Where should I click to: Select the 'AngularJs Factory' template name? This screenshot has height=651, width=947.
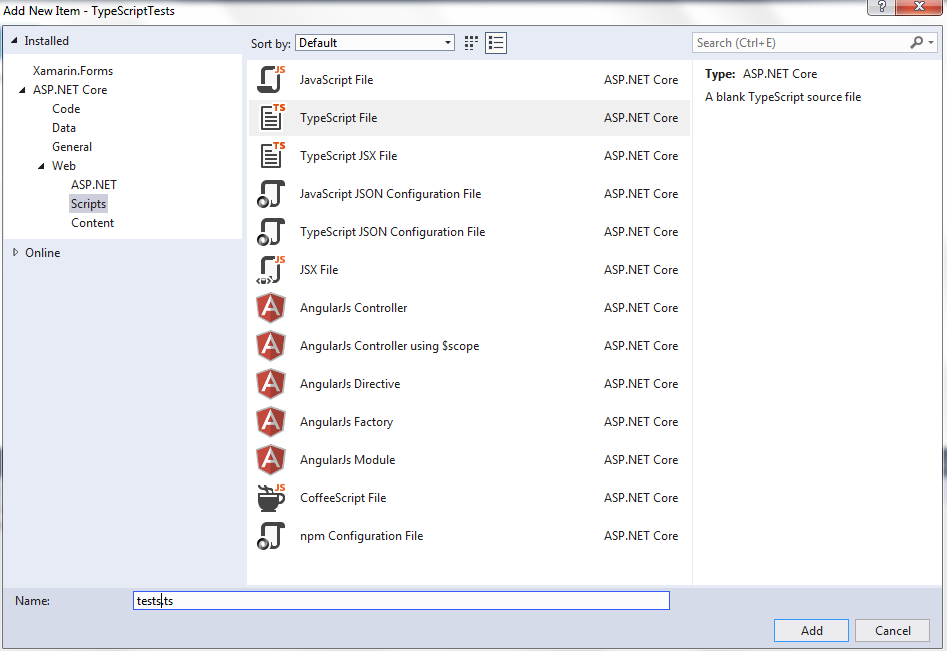(x=346, y=422)
